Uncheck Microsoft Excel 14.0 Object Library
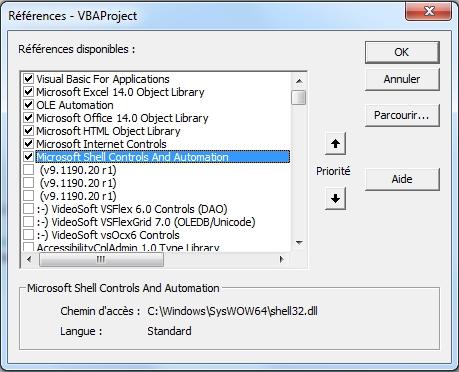This screenshot has height=372, width=459. (x=28, y=92)
